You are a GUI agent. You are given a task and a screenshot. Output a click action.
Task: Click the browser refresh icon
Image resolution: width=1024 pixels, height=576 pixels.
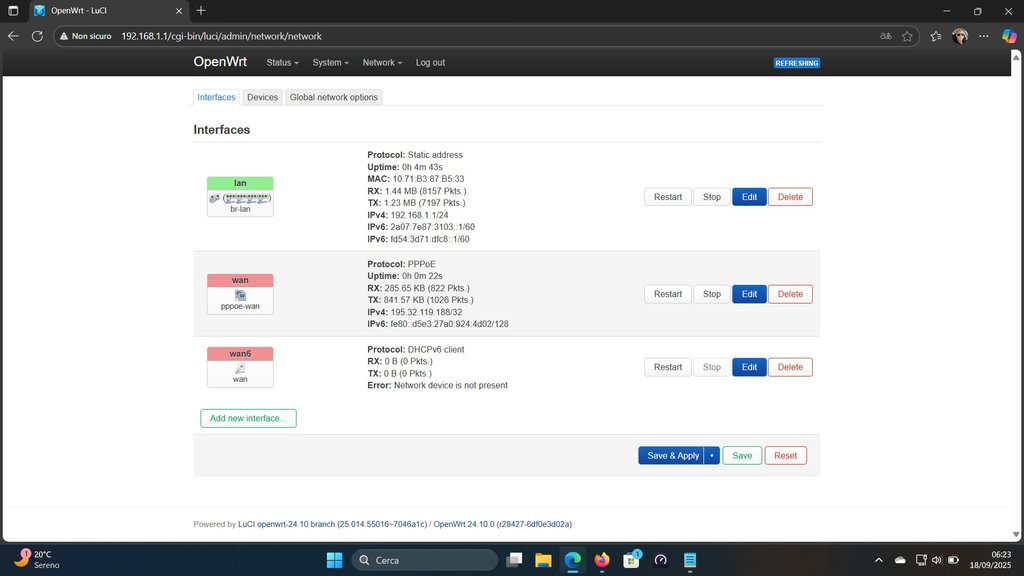point(37,36)
